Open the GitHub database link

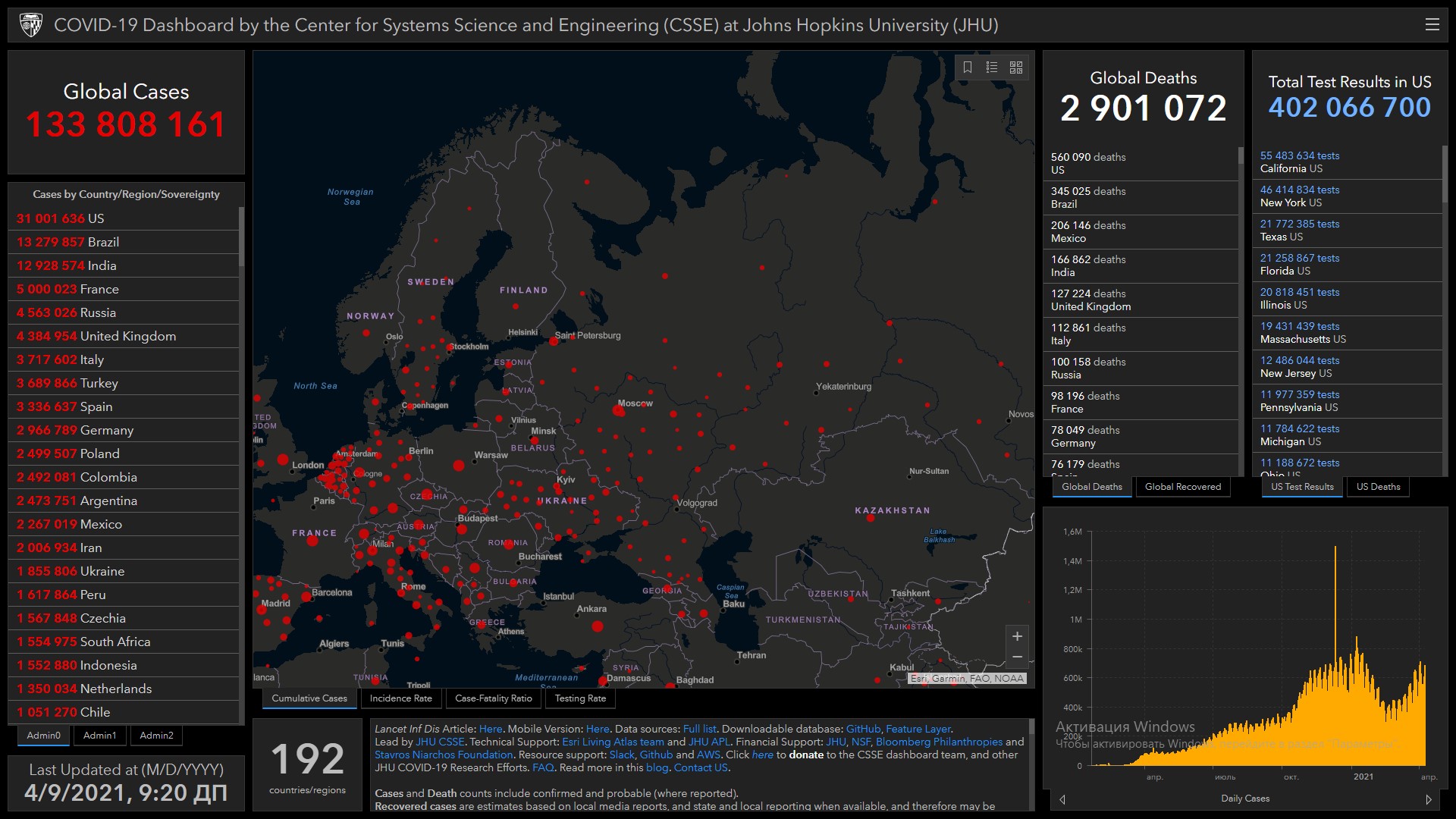point(863,729)
